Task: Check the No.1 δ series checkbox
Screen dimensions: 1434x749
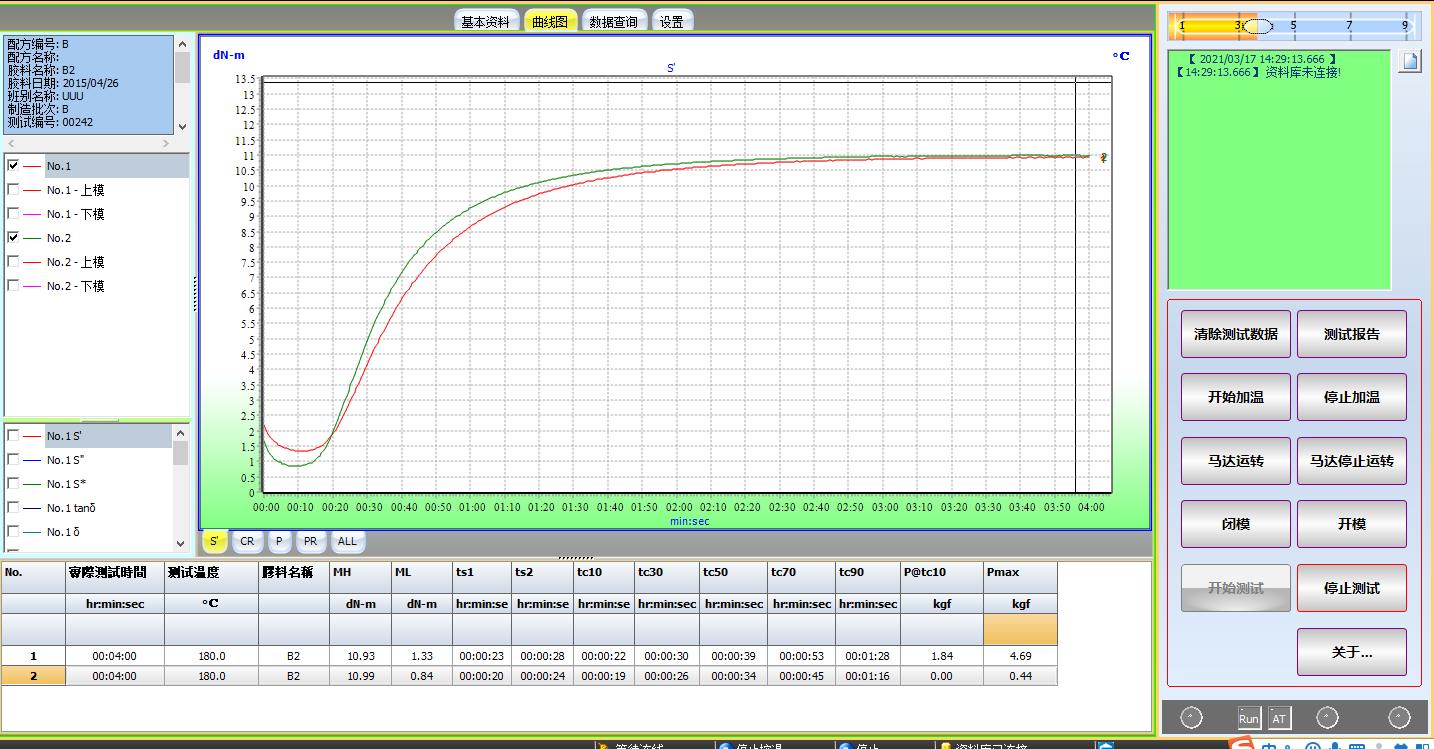Action: tap(13, 532)
